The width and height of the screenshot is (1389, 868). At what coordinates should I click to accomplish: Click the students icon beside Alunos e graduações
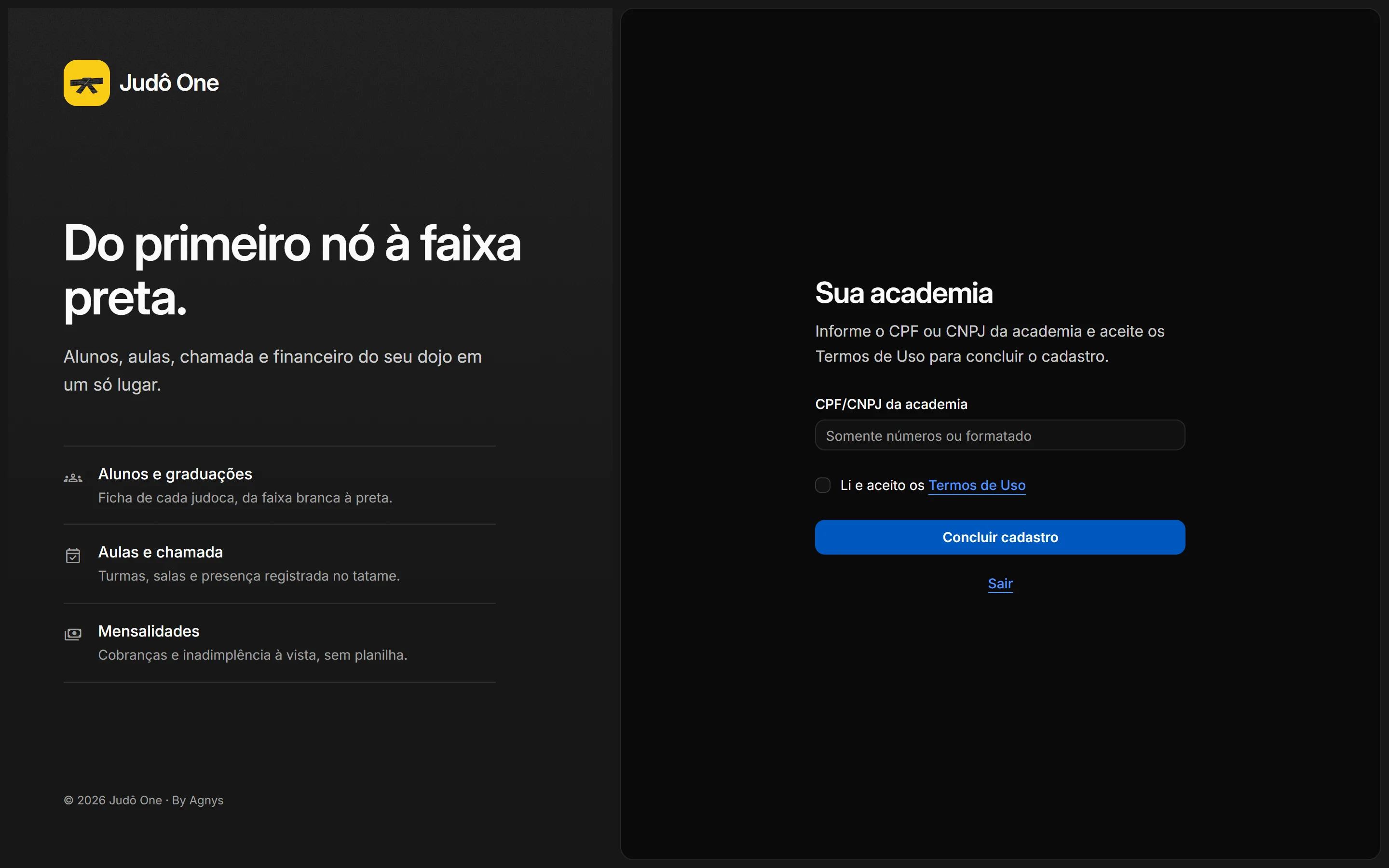pyautogui.click(x=73, y=478)
